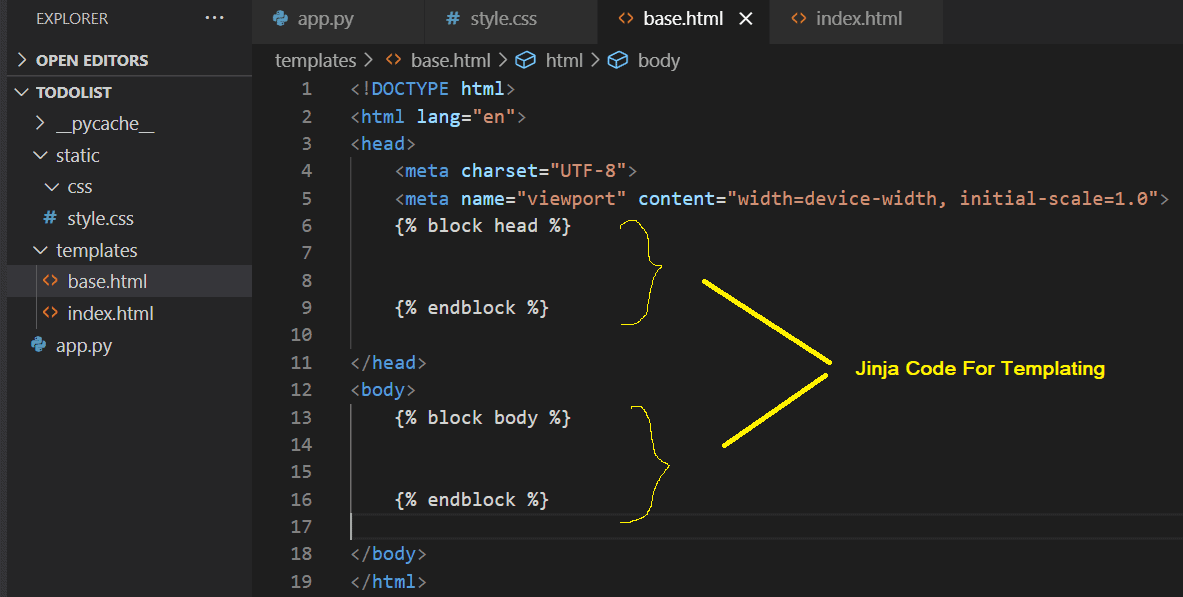
Task: Click line number 13 in the editor gutter
Action: click(301, 417)
